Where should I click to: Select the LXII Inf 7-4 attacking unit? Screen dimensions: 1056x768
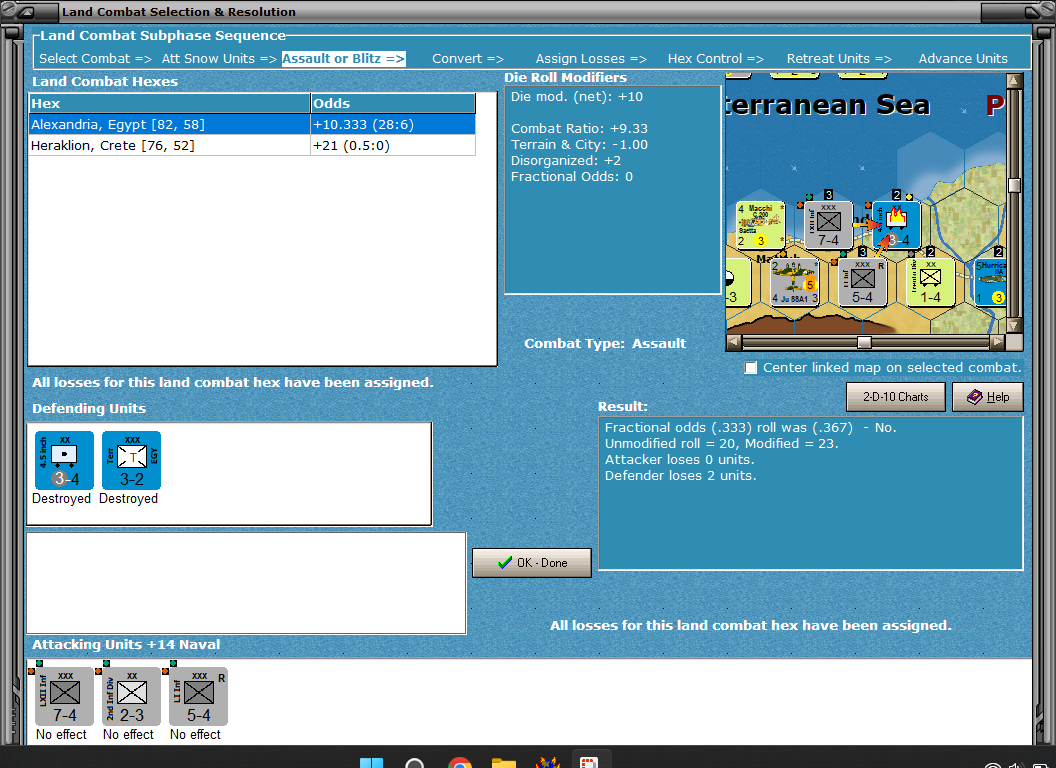pos(64,697)
